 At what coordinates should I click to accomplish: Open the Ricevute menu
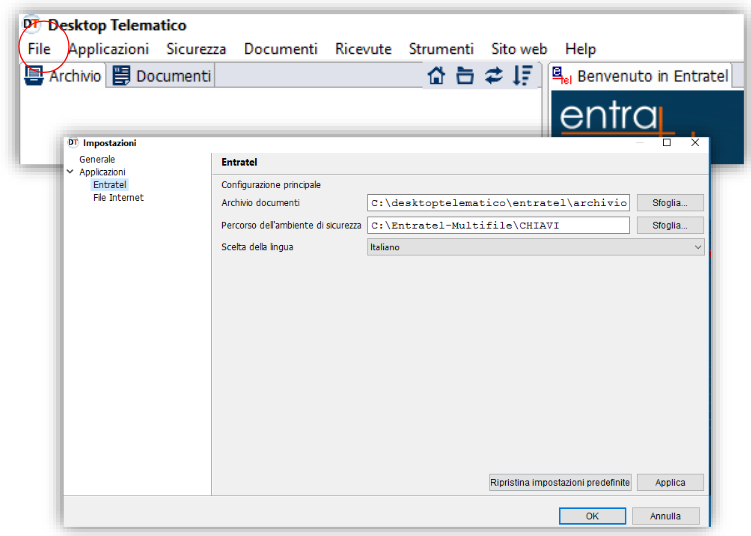363,49
